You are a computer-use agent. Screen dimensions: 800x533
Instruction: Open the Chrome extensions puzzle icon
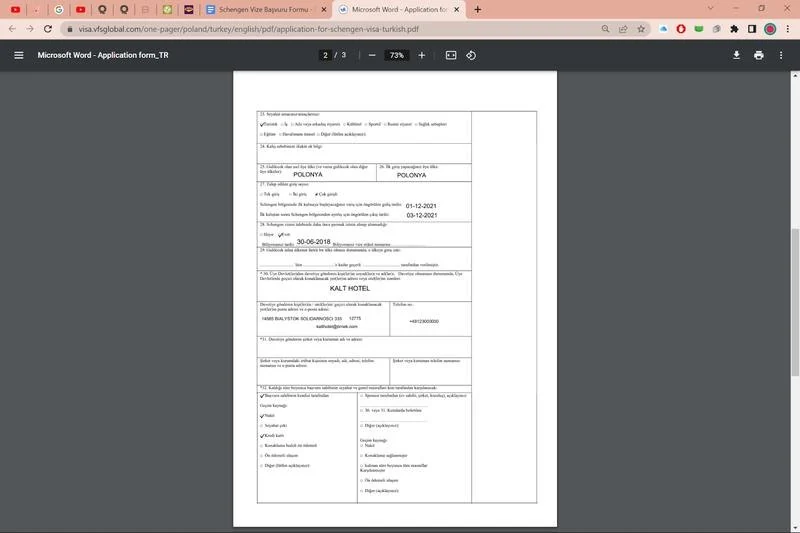(x=734, y=29)
